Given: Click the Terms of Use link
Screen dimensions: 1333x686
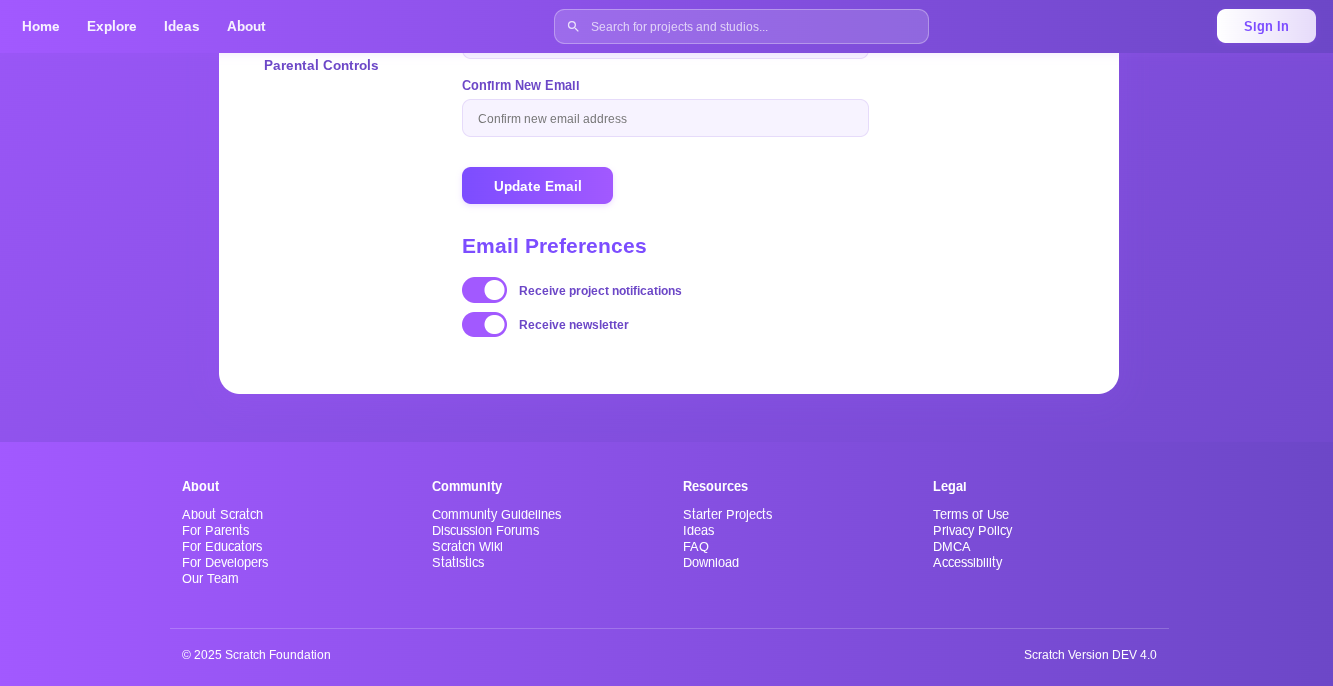Looking at the screenshot, I should click(970, 514).
